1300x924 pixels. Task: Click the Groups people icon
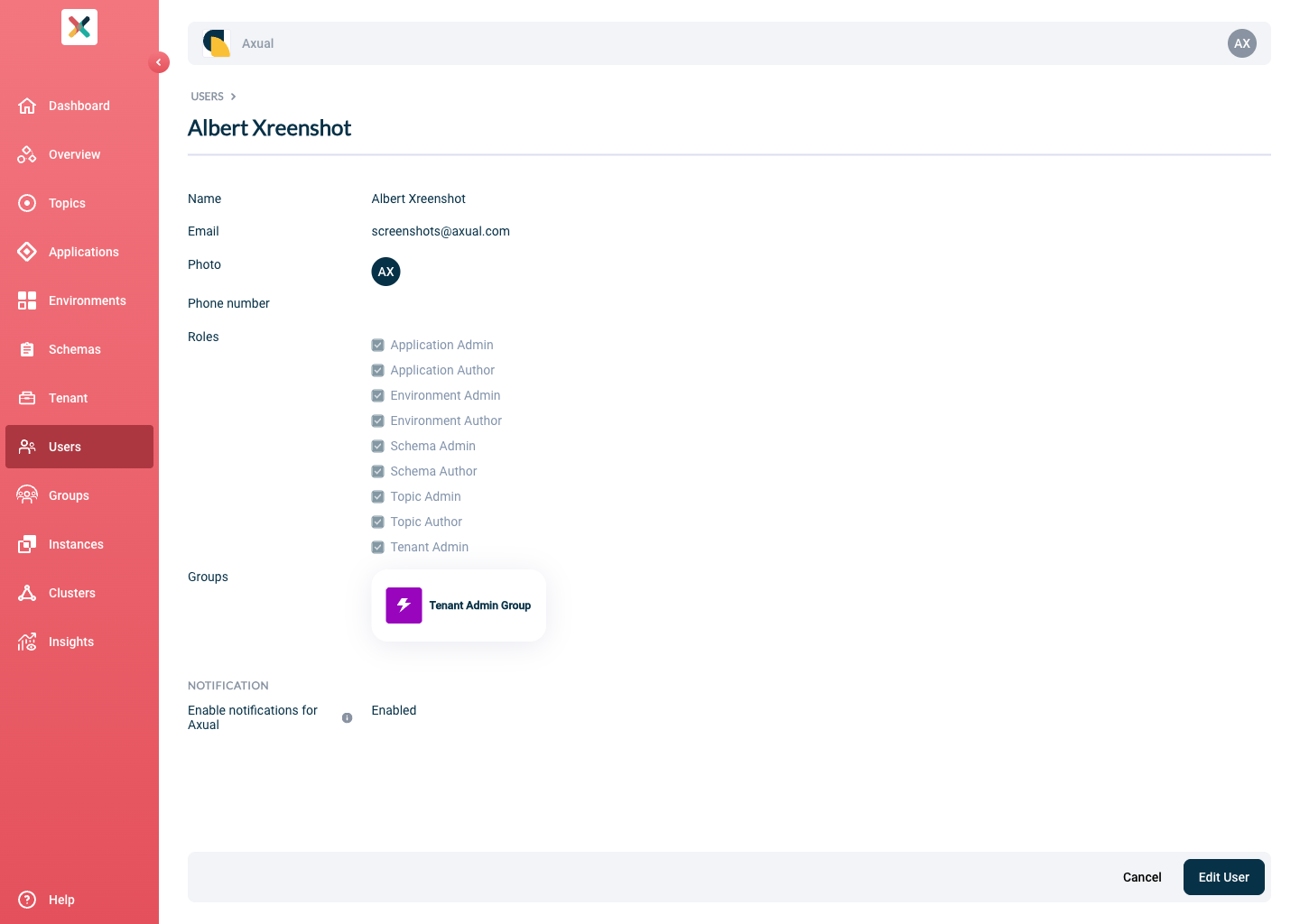(x=27, y=495)
